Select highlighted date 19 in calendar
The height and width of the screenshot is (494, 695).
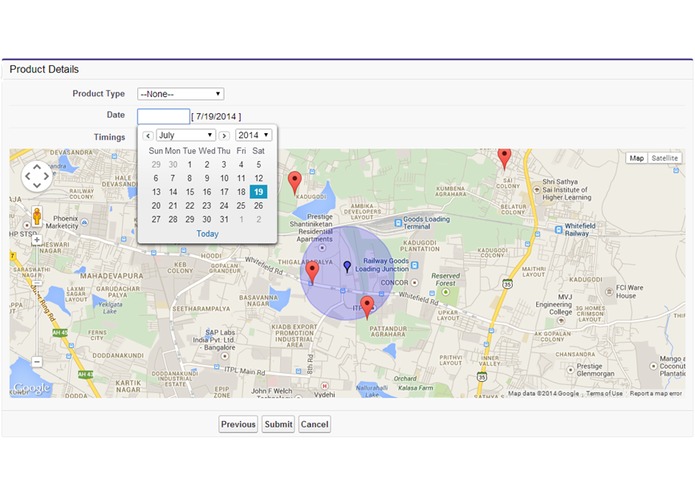click(258, 192)
